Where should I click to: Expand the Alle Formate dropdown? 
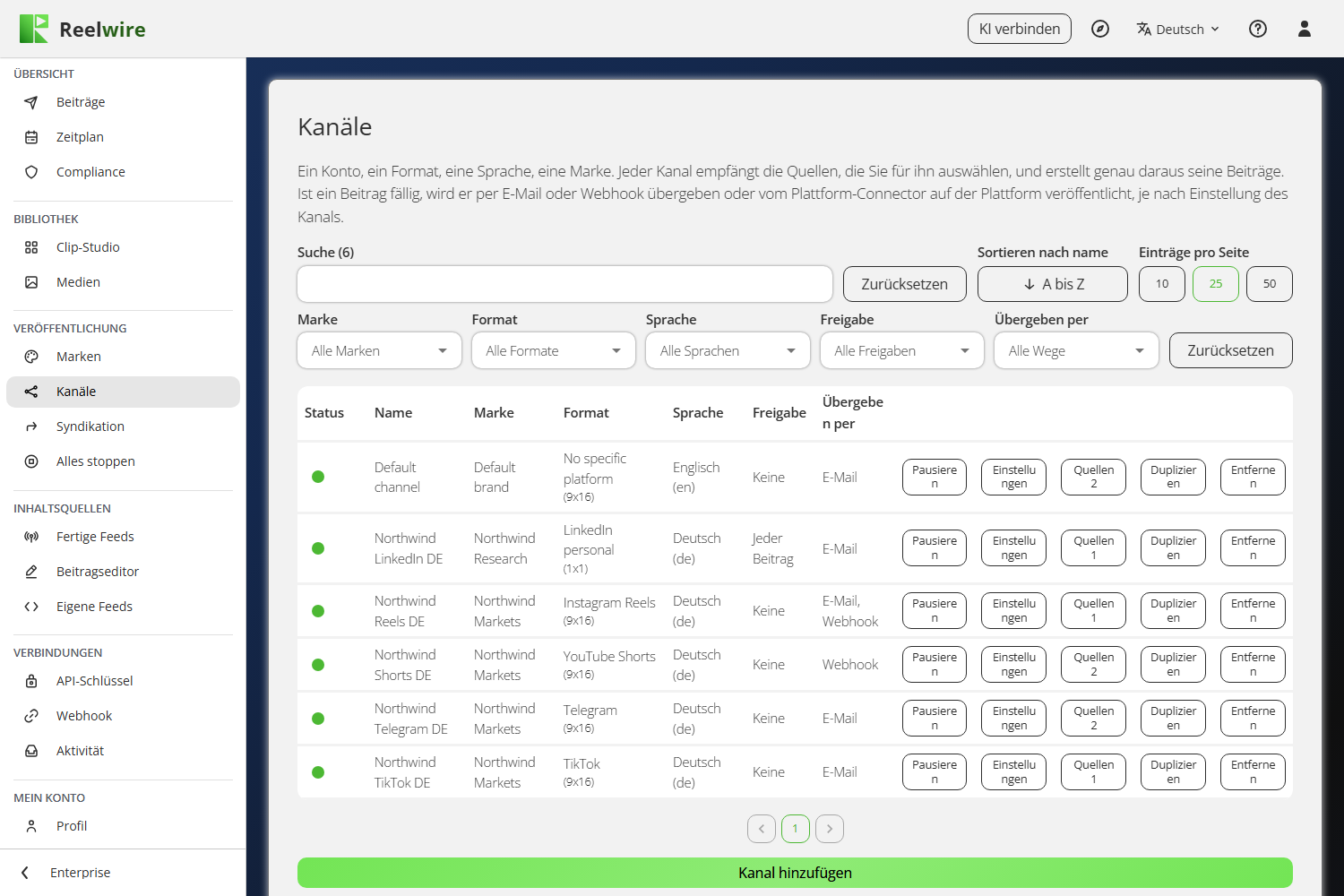[554, 350]
